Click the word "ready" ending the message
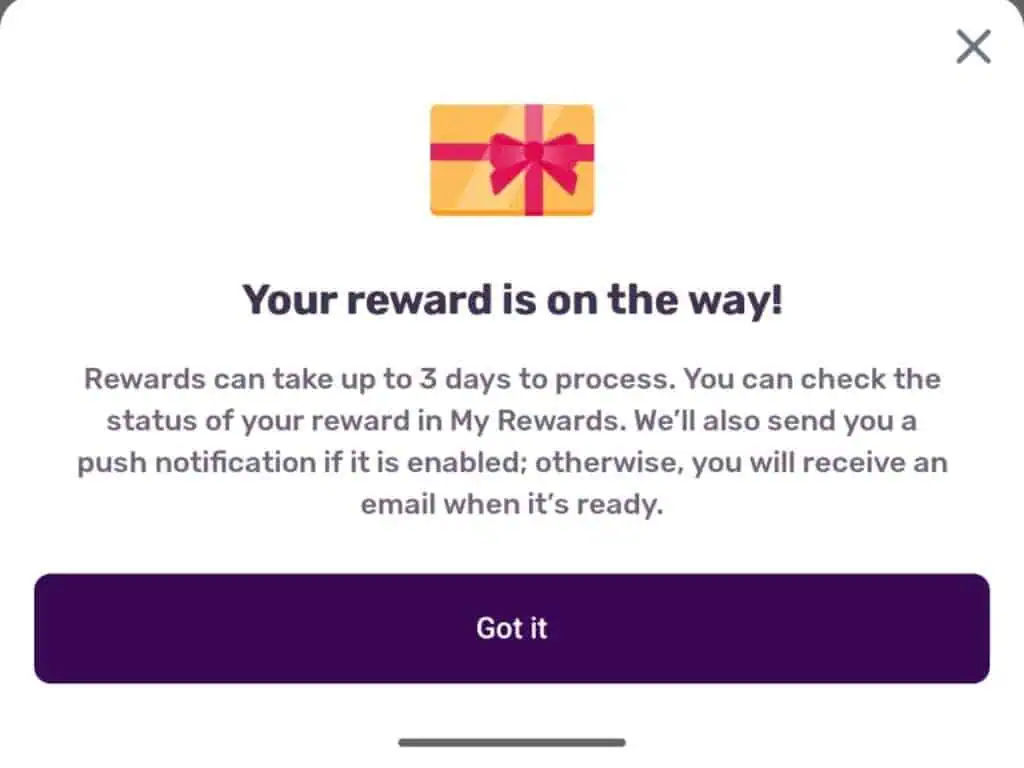This screenshot has height=768, width=1024. click(x=623, y=505)
